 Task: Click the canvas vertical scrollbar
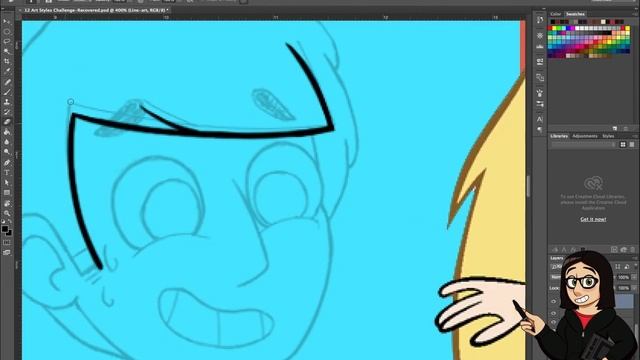528,186
